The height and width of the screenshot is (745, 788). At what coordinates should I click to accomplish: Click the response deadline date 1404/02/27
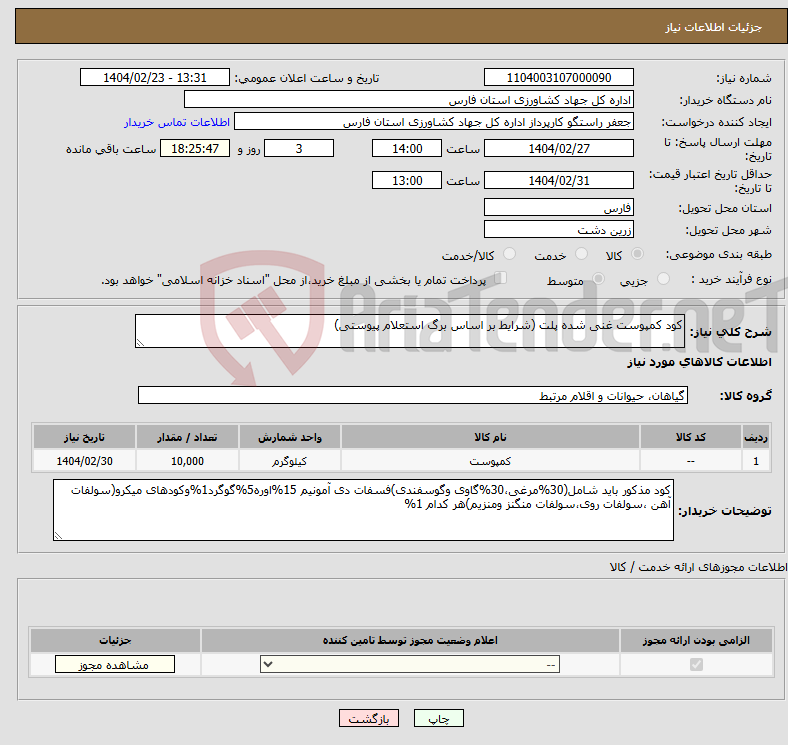(558, 148)
